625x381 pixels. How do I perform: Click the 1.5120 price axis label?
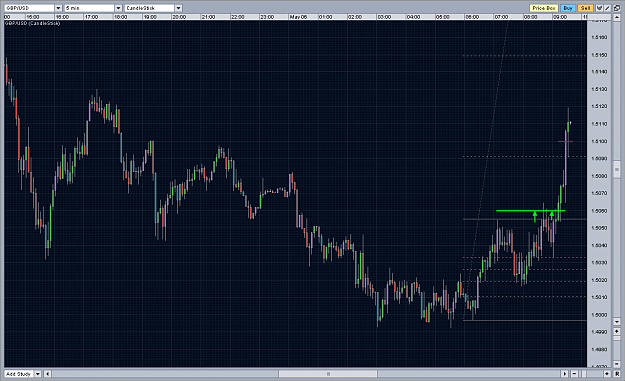(599, 106)
